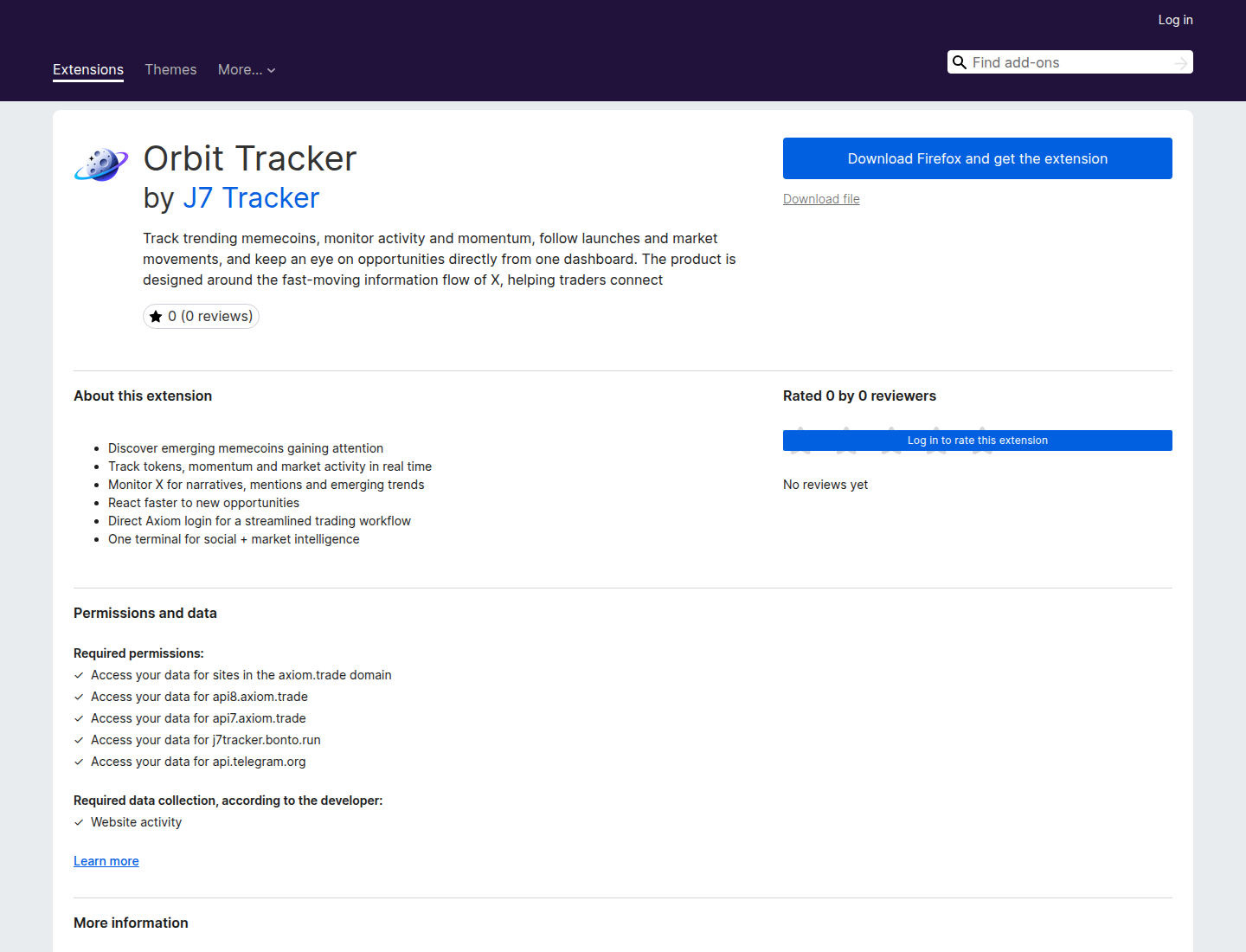Open Learn more about permissions
The image size is (1246, 952).
click(x=106, y=861)
